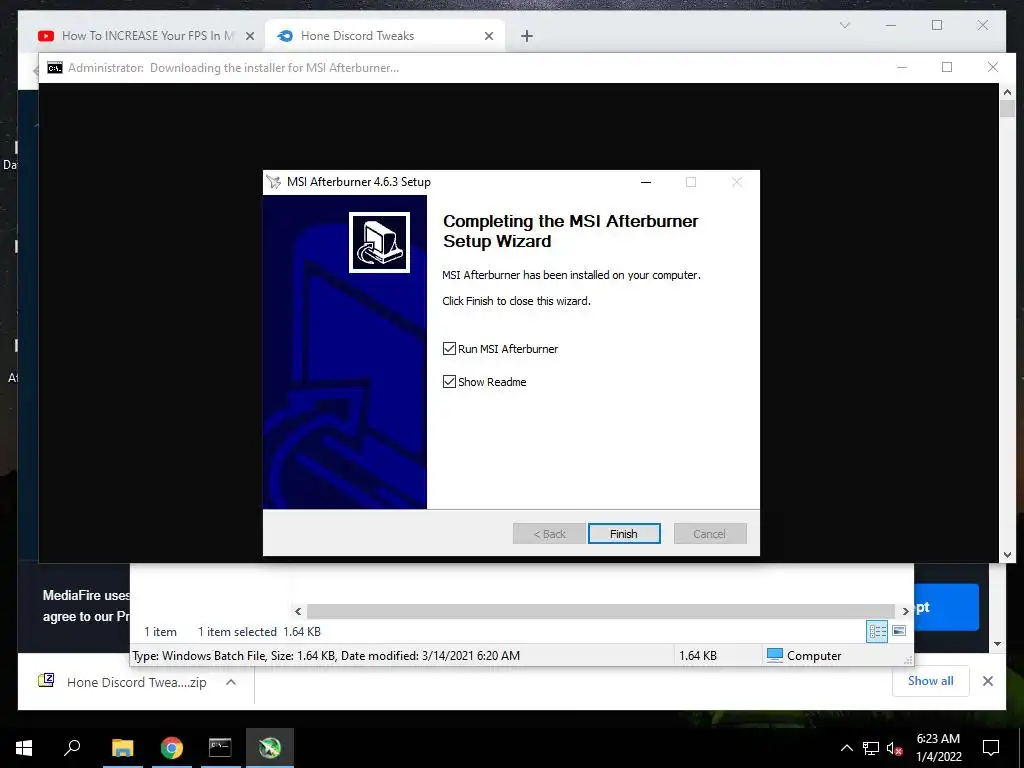Uncheck the Show Readme checkbox
Image resolution: width=1024 pixels, height=768 pixels.
(449, 381)
